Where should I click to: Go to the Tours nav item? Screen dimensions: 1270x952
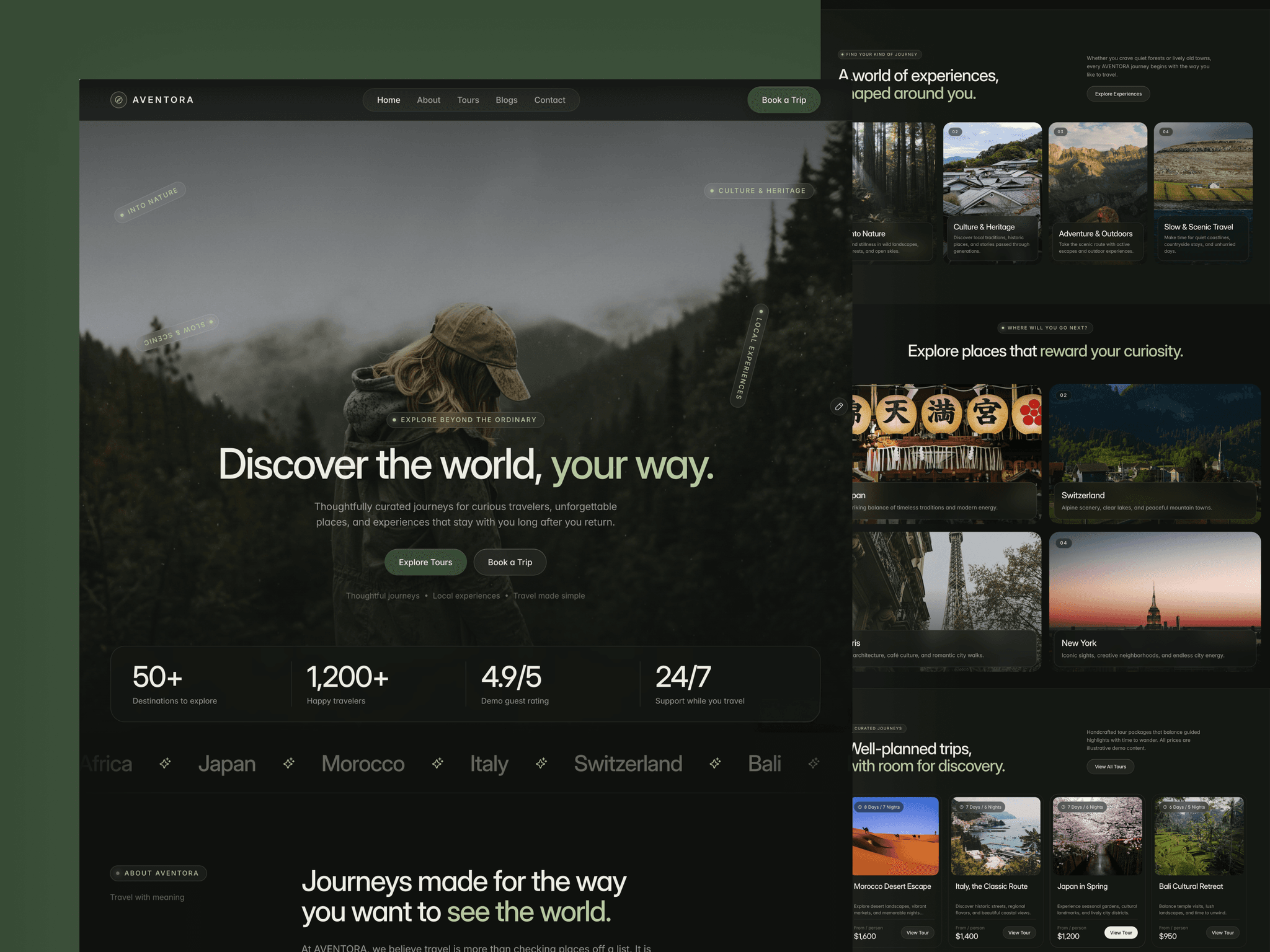468,100
